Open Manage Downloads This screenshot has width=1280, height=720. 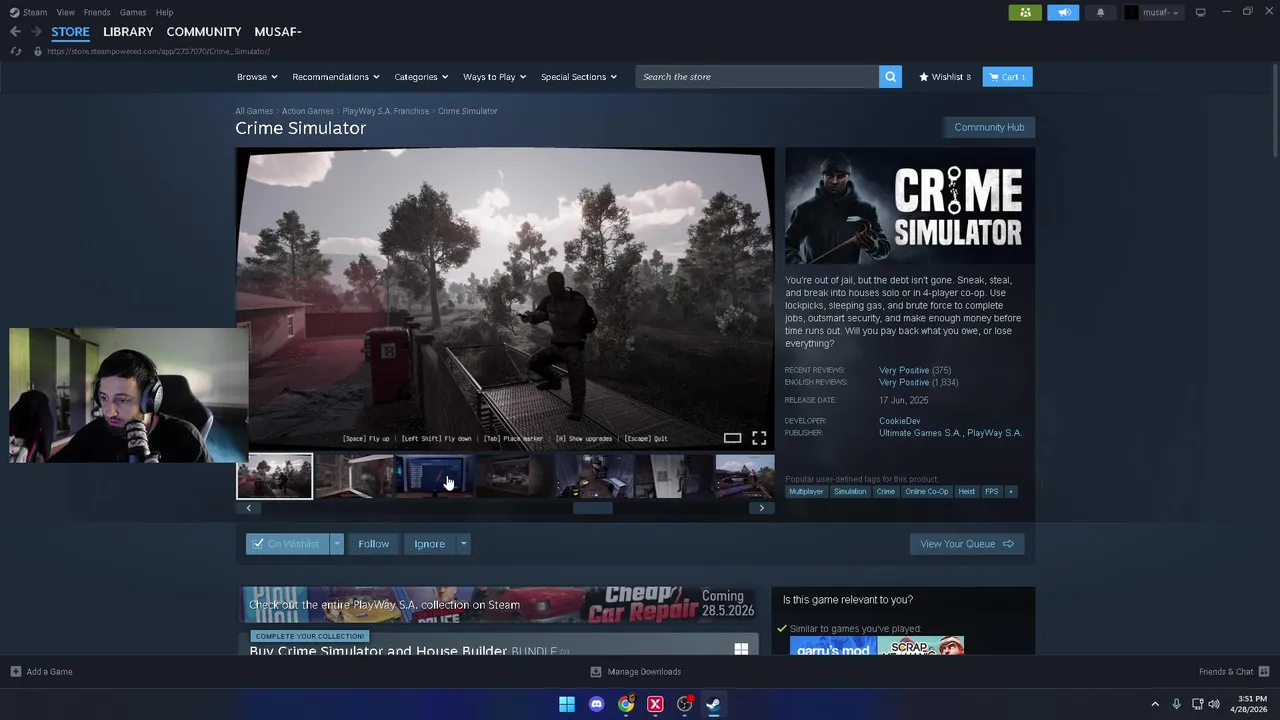point(636,672)
